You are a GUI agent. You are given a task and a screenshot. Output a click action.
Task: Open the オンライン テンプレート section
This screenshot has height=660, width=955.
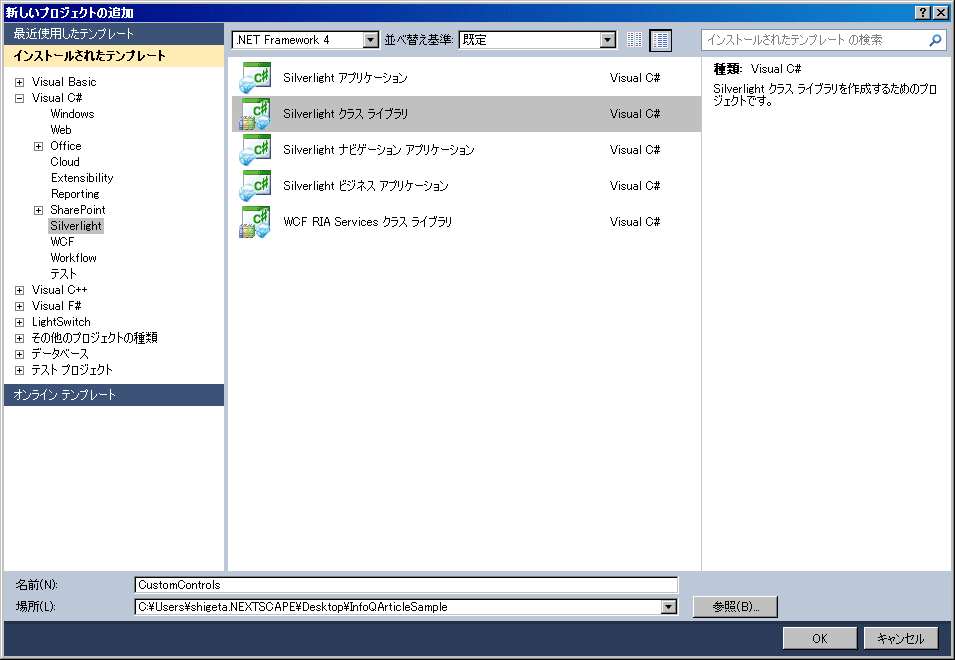pyautogui.click(x=114, y=395)
